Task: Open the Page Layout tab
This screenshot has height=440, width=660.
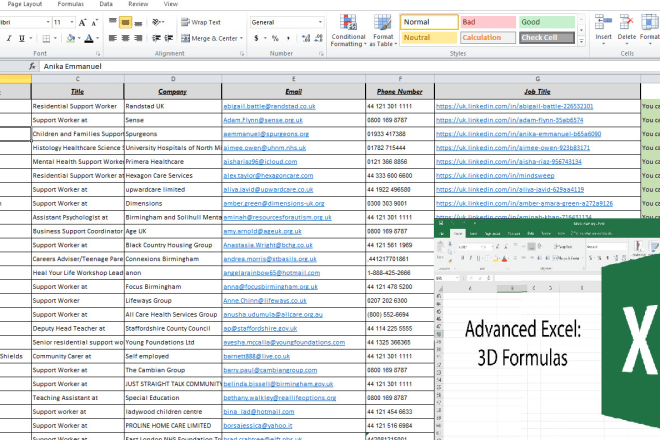Action: (25, 4)
